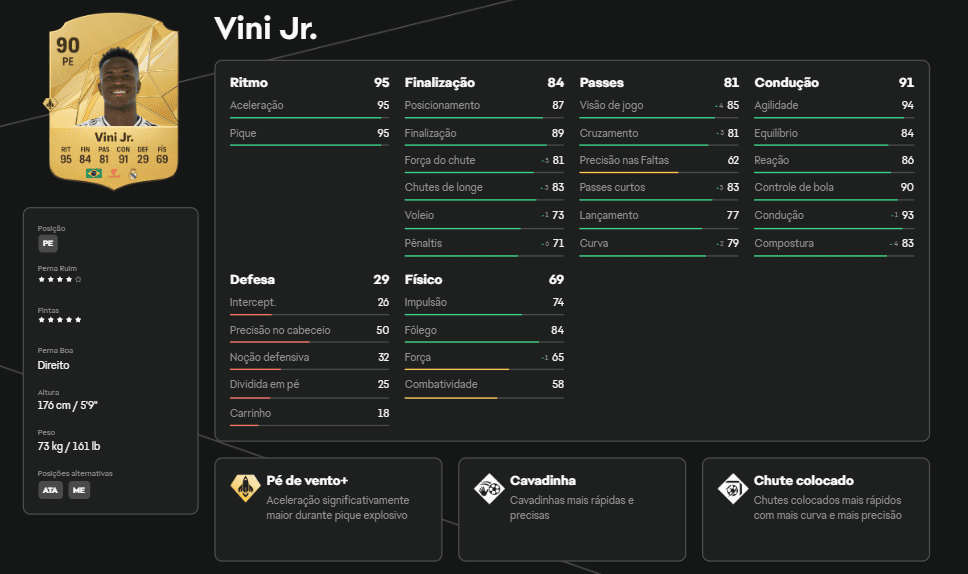The image size is (968, 574).
Task: Click the Vini Jr. page title
Action: (265, 29)
